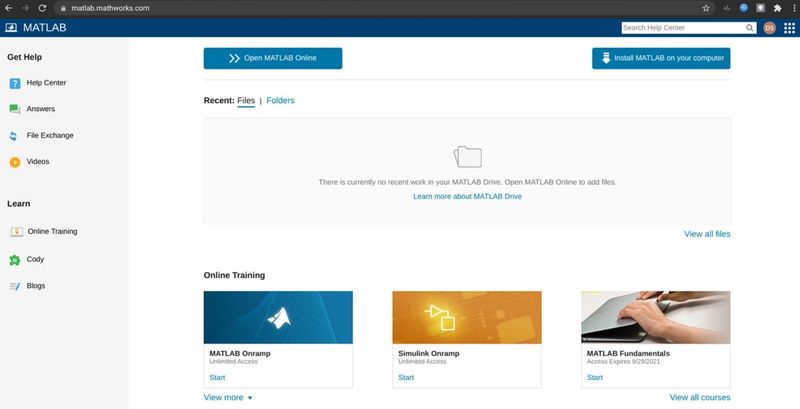800x409 pixels.
Task: Open Learn more about MATLAB Drive link
Action: [467, 196]
